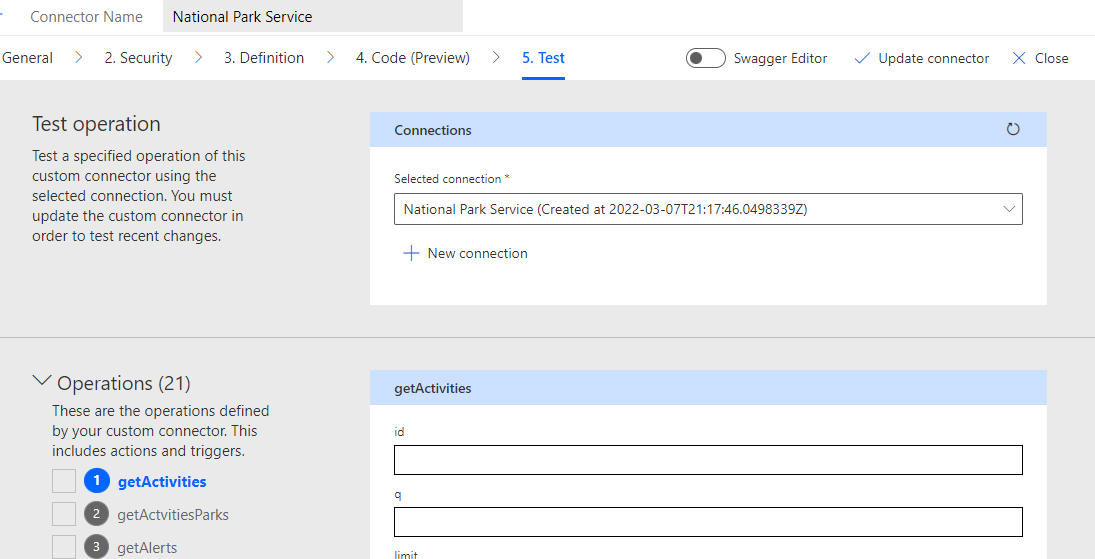The height and width of the screenshot is (559, 1095).
Task: Go to the 2. Security step
Action: 138,58
